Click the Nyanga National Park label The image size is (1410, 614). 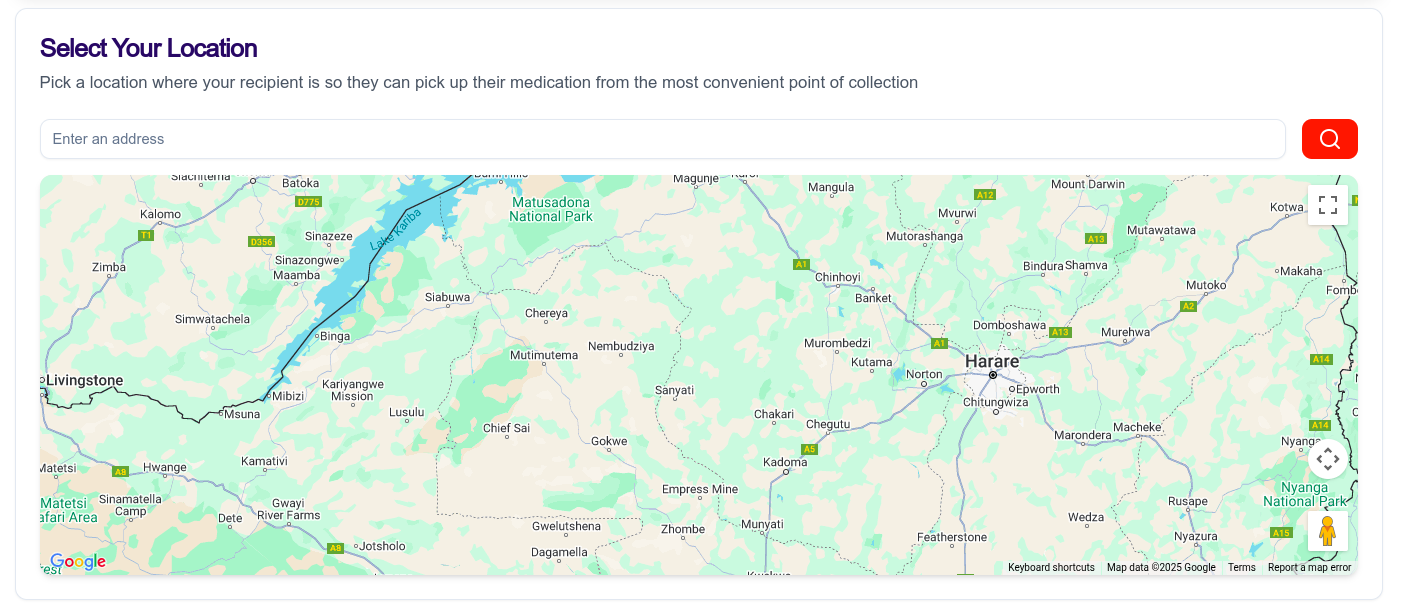coord(1304,494)
